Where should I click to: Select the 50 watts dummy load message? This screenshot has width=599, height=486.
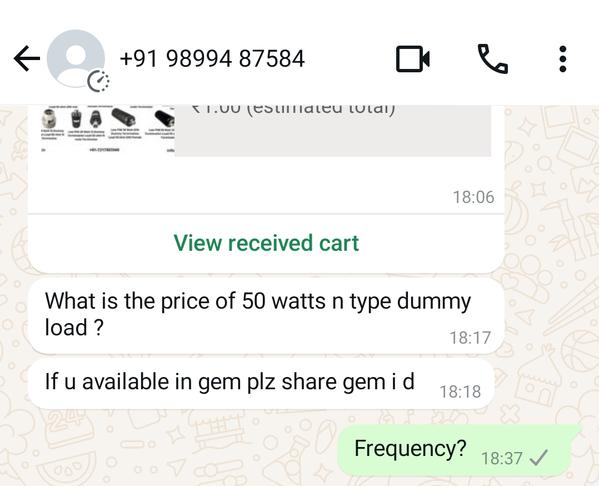[x=266, y=316]
